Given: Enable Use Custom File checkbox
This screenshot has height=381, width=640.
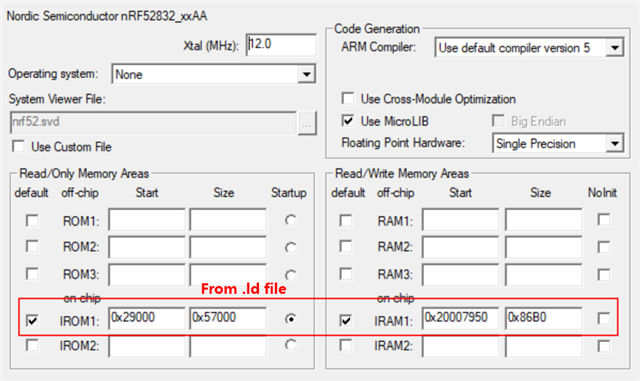Looking at the screenshot, I should point(18,146).
